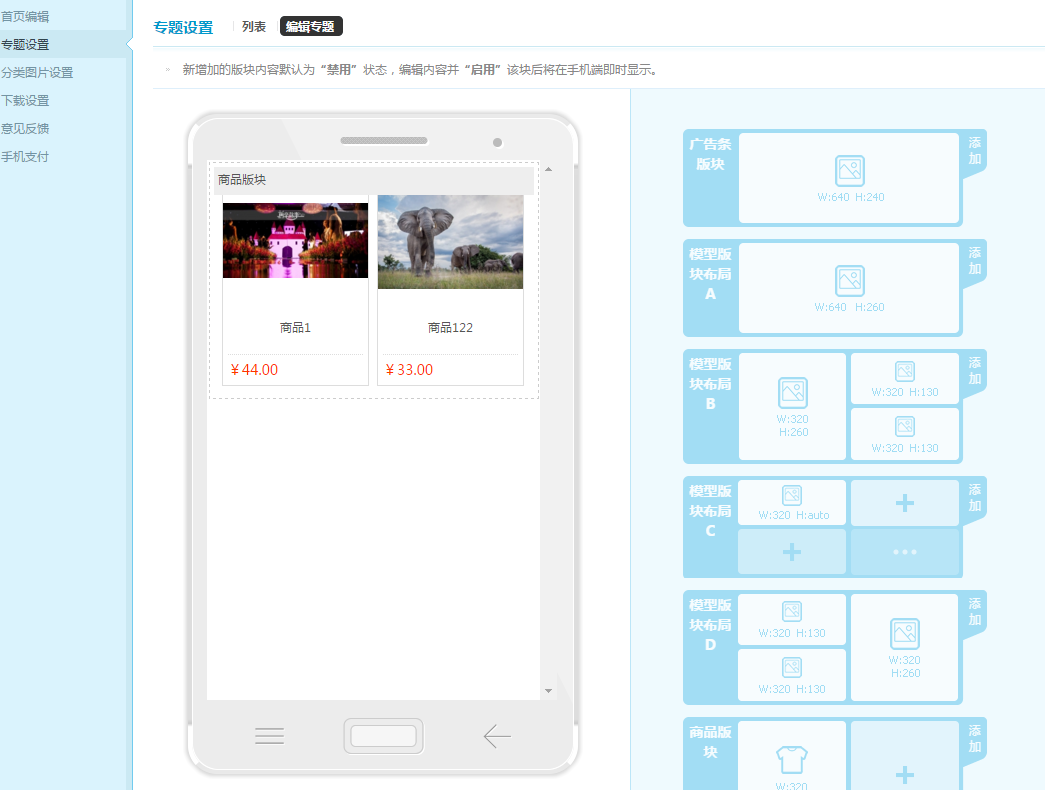Add 模型版块布局 B block

point(974,371)
